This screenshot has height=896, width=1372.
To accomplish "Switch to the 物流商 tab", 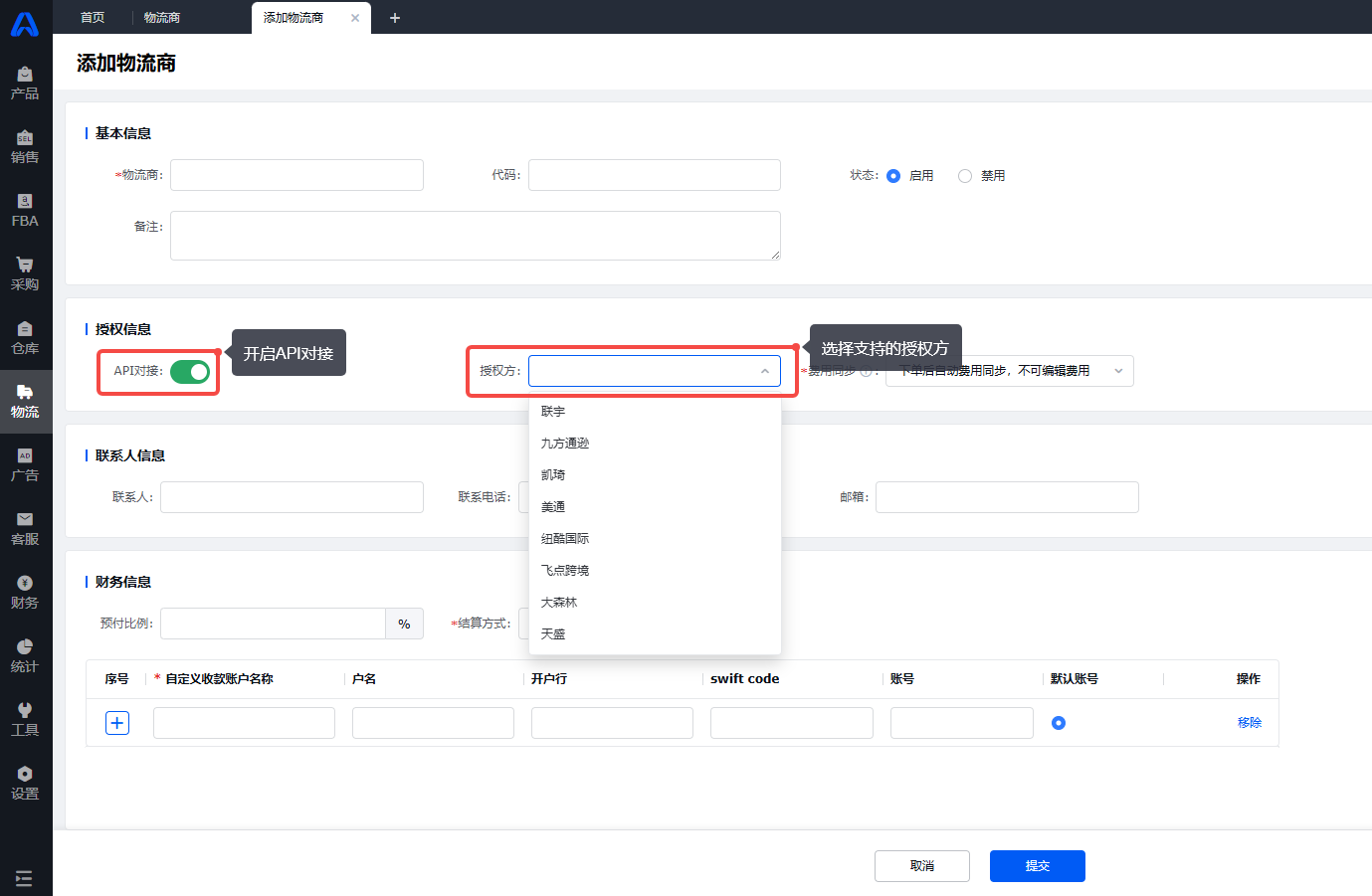I will [162, 18].
